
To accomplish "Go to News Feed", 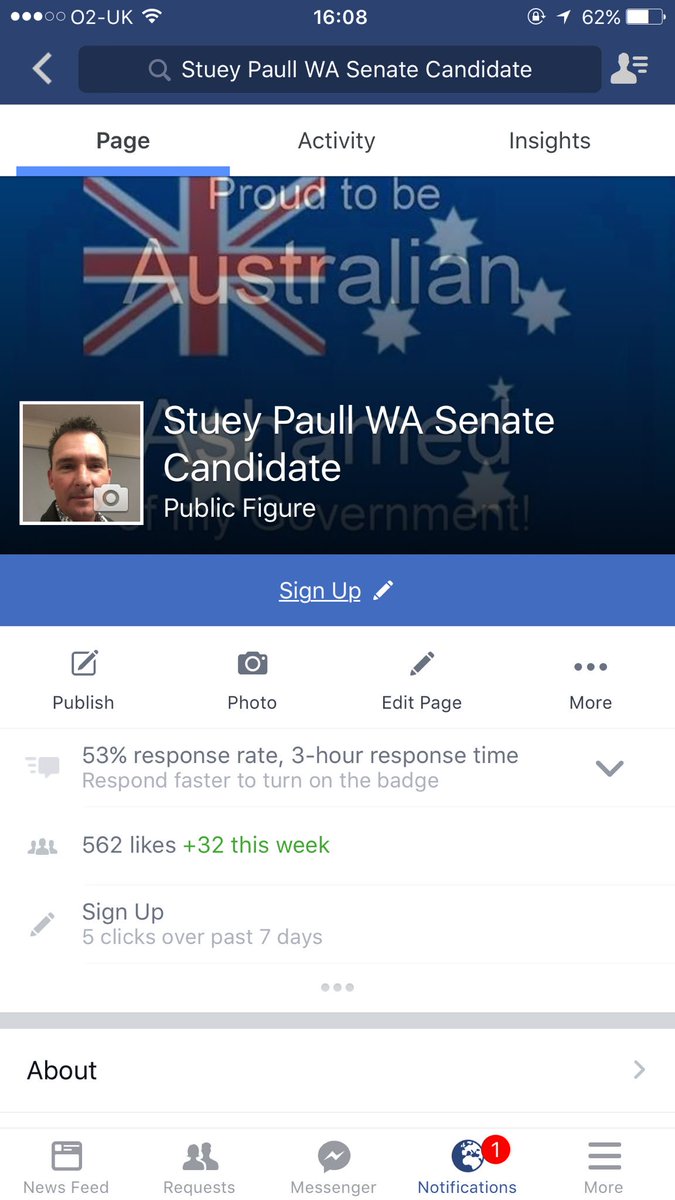I will point(67,1167).
